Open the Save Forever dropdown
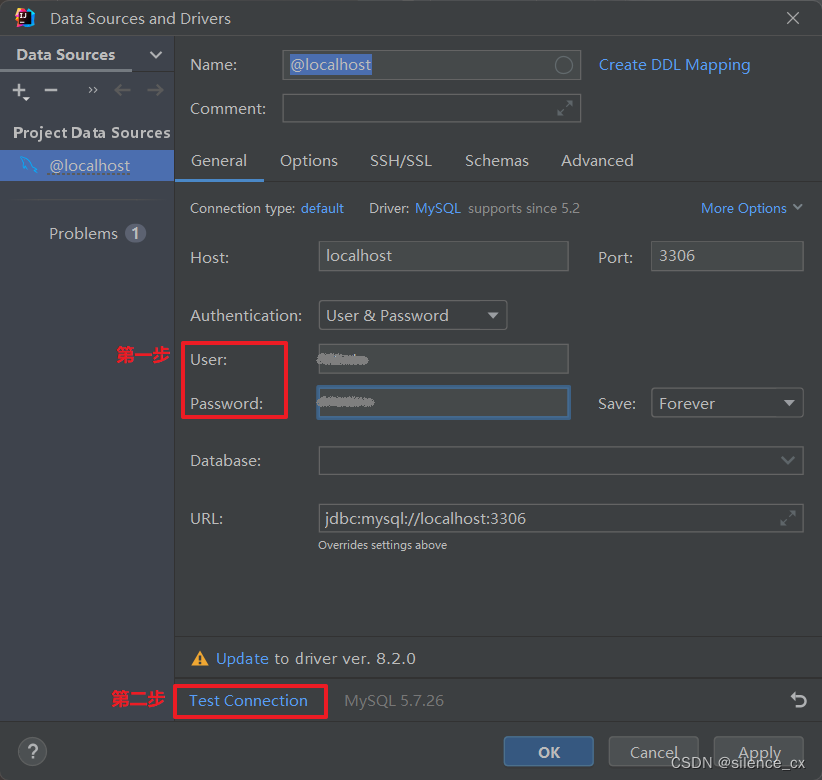Screen dimensions: 822x780 coord(727,403)
